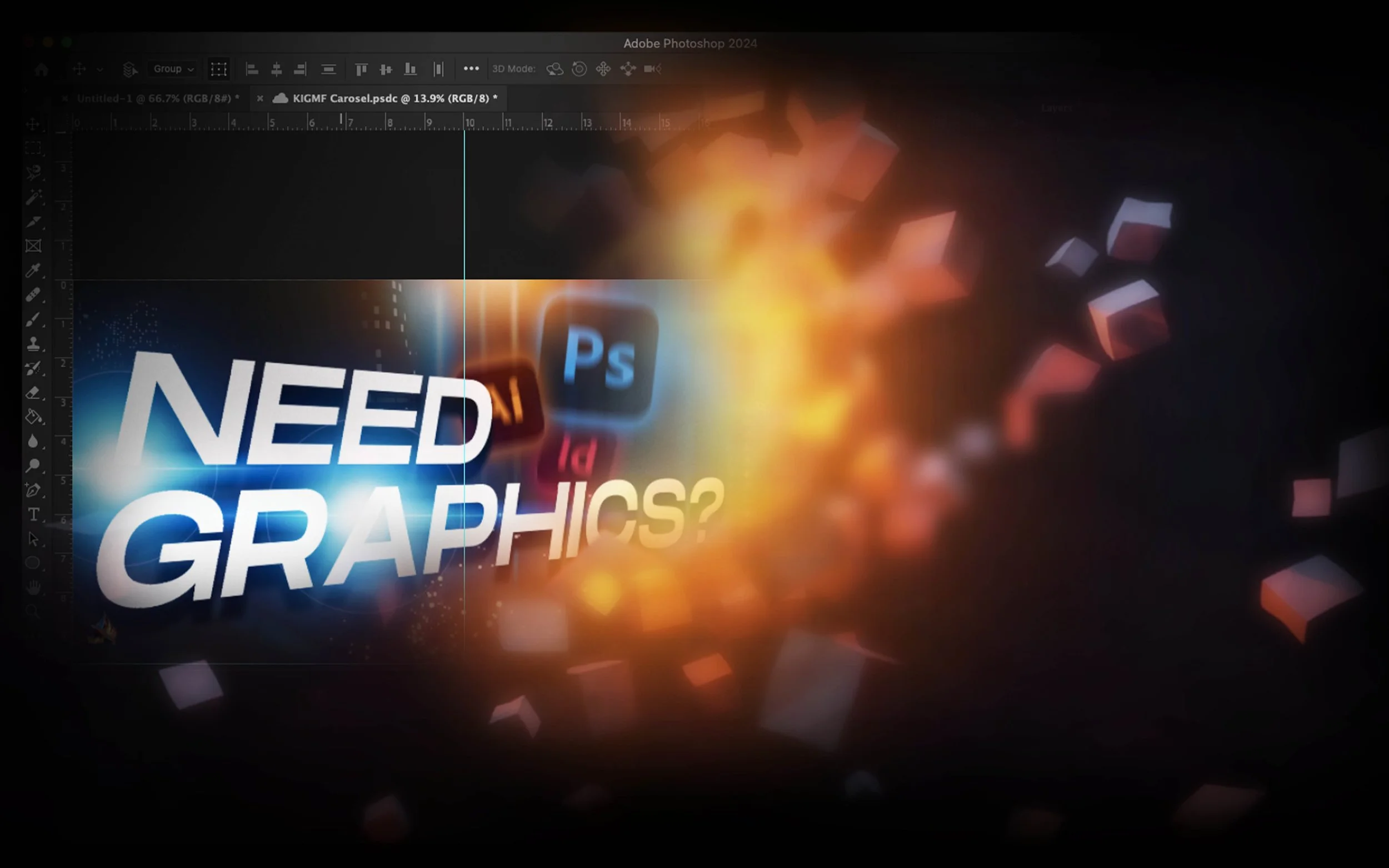Screen dimensions: 1389x868
Task: Toggle Show Transform Controls in options bar
Action: [218, 69]
